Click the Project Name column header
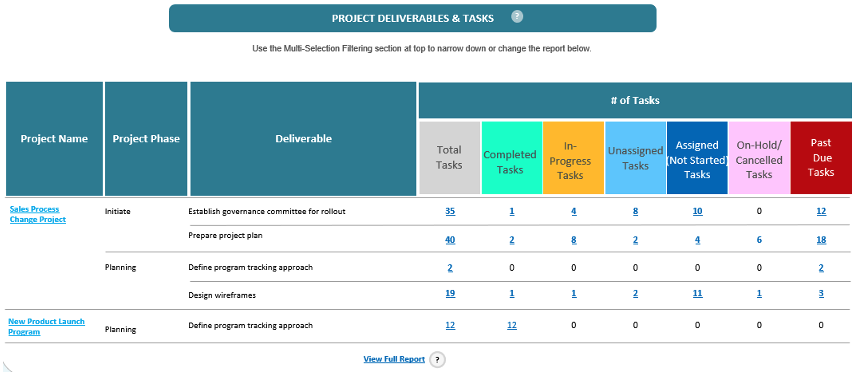Viewport: 857px width, 375px height. coord(54,139)
